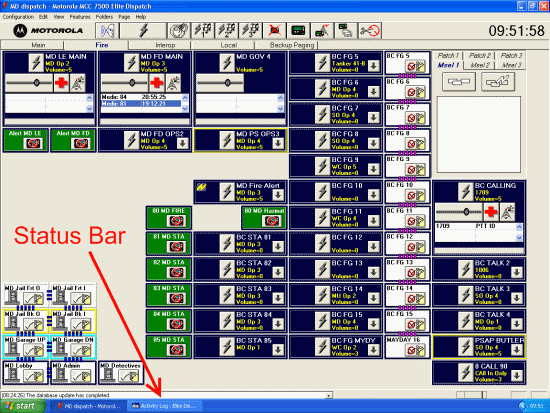This screenshot has height=413, width=550.
Task: Click the 80 MD Hazmat alert button
Action: coord(264,218)
